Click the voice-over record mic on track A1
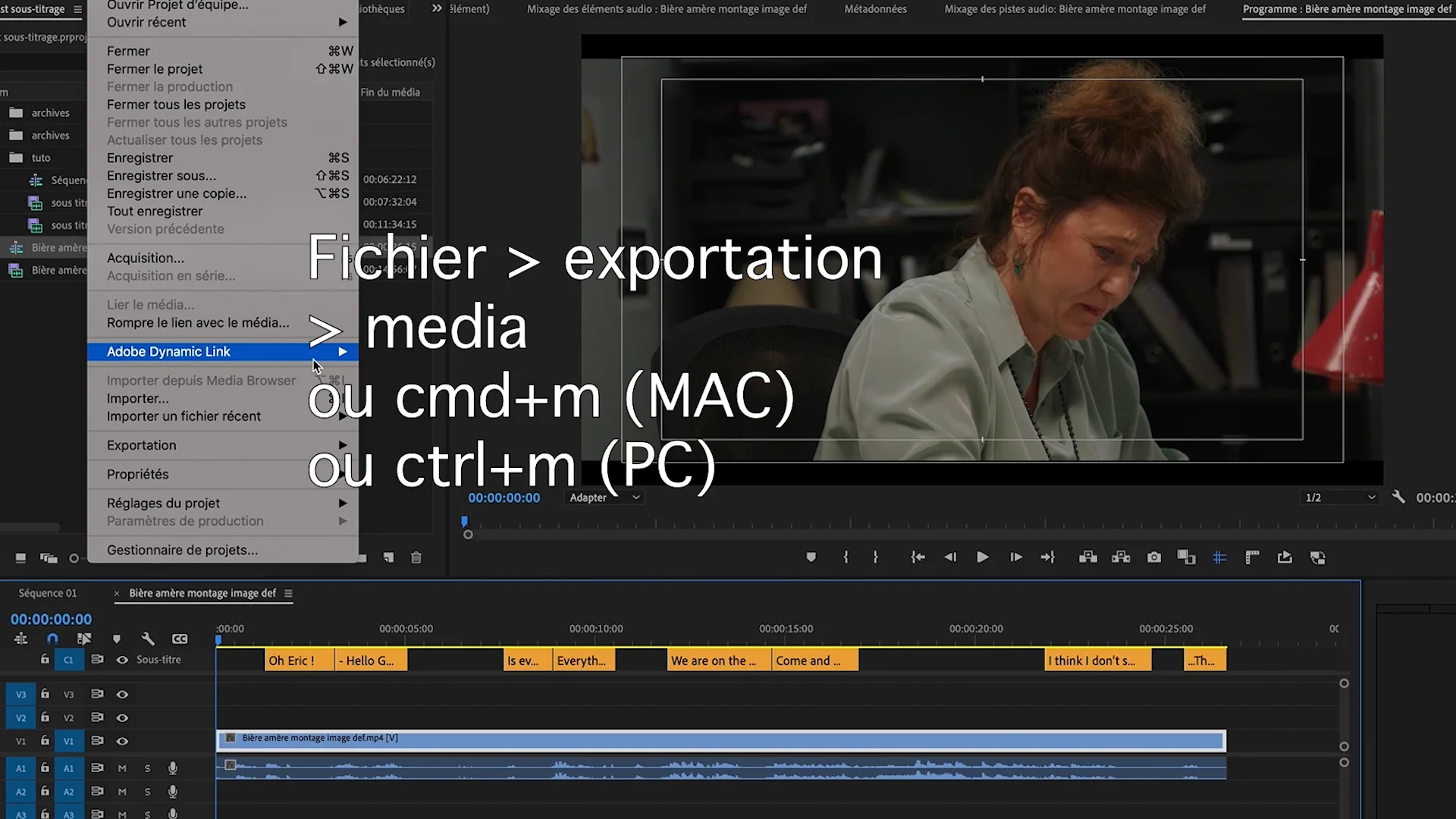The image size is (1456, 819). pos(172,768)
